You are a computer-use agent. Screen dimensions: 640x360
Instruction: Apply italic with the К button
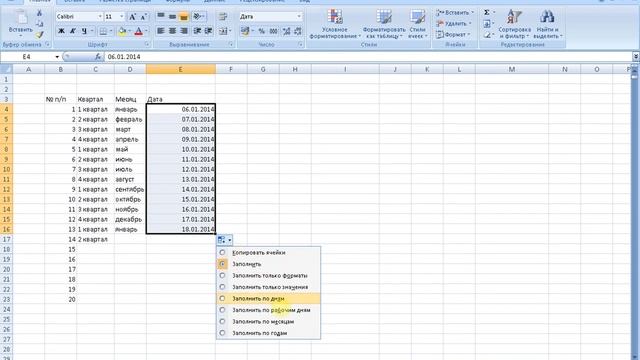73,31
